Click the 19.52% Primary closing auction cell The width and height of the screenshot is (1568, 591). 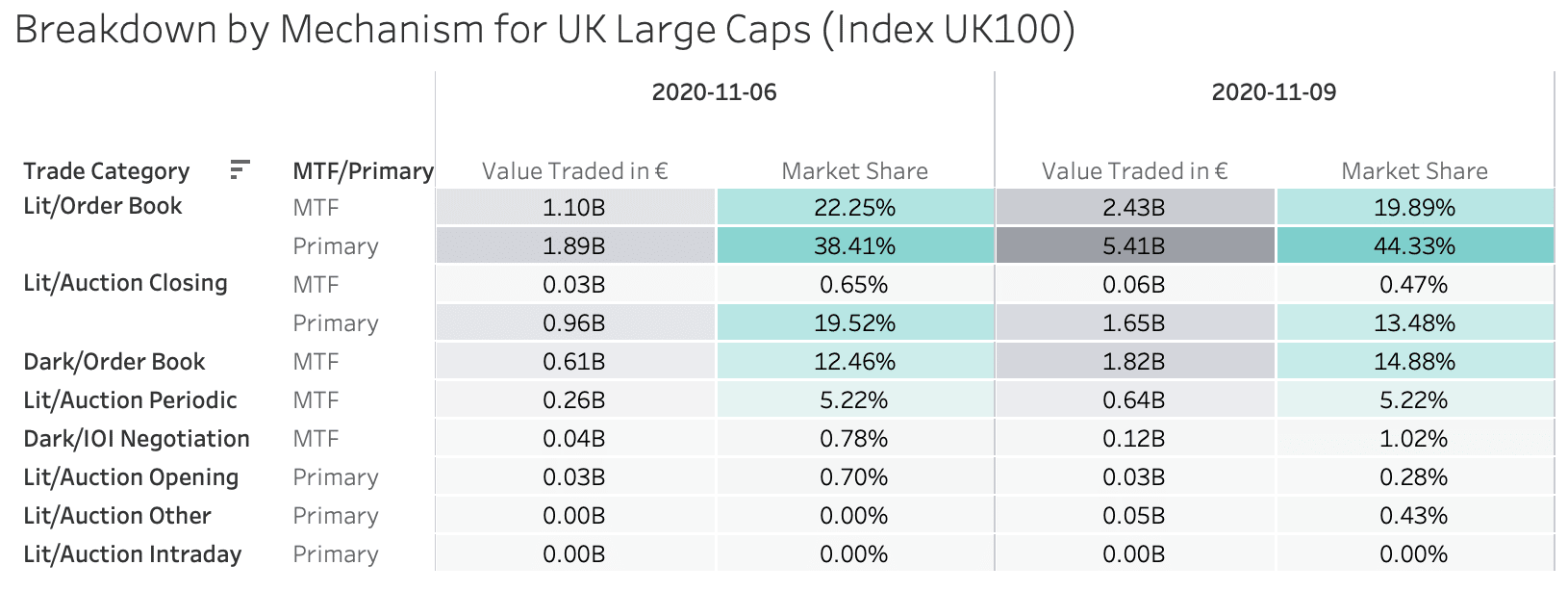(x=855, y=323)
